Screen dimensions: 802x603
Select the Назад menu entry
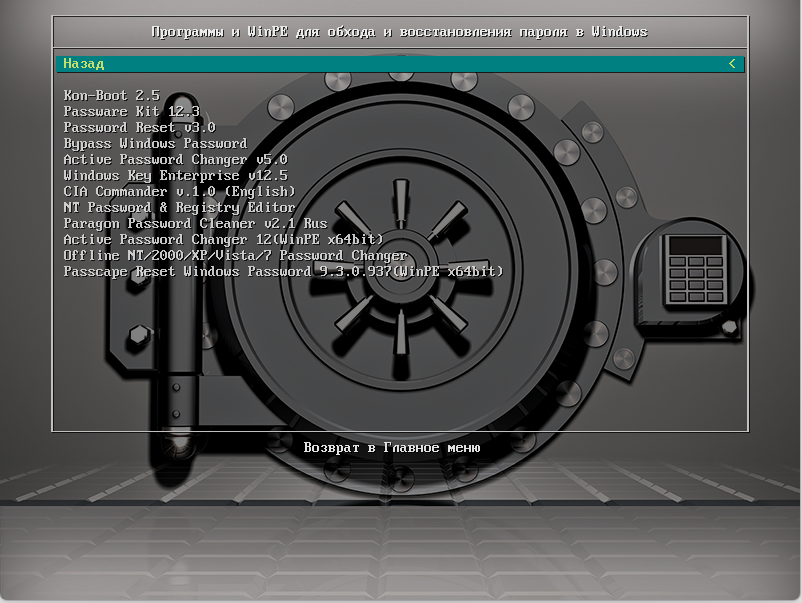[84, 63]
